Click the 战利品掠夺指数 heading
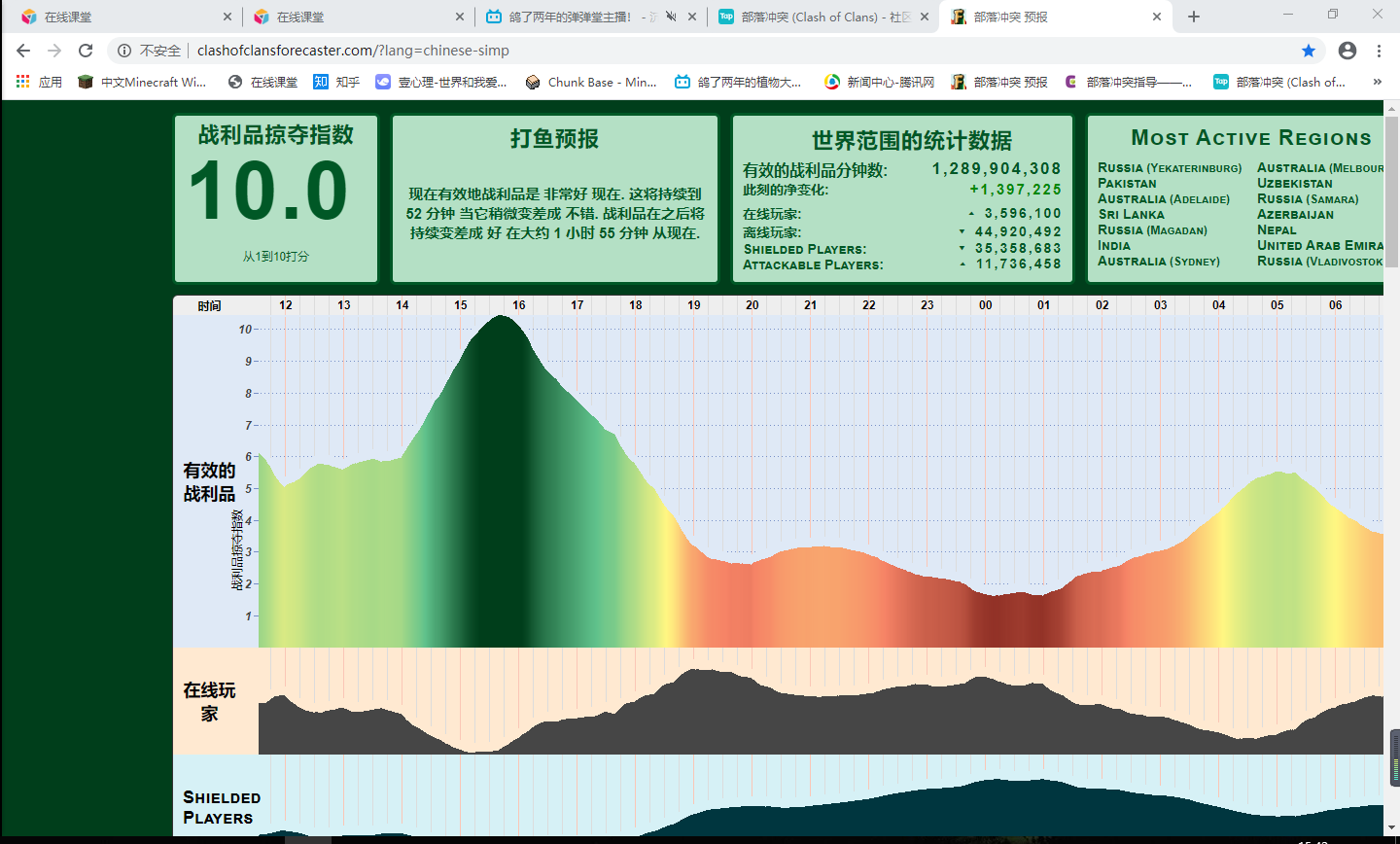Viewport: 1400px width, 844px height. (x=276, y=134)
